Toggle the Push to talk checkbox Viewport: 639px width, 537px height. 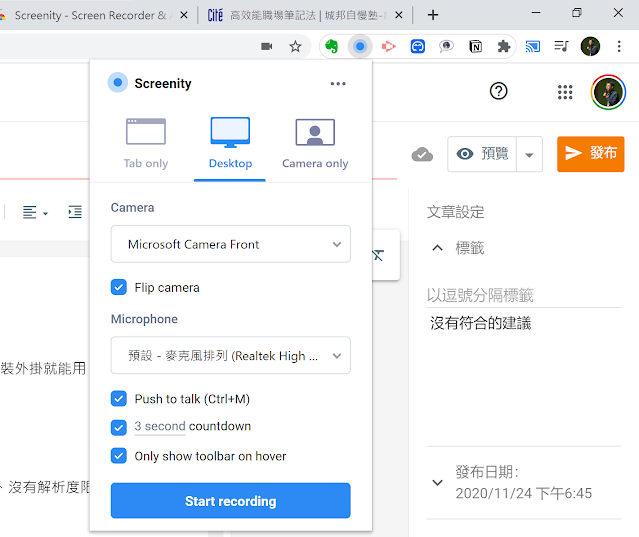pyautogui.click(x=119, y=399)
